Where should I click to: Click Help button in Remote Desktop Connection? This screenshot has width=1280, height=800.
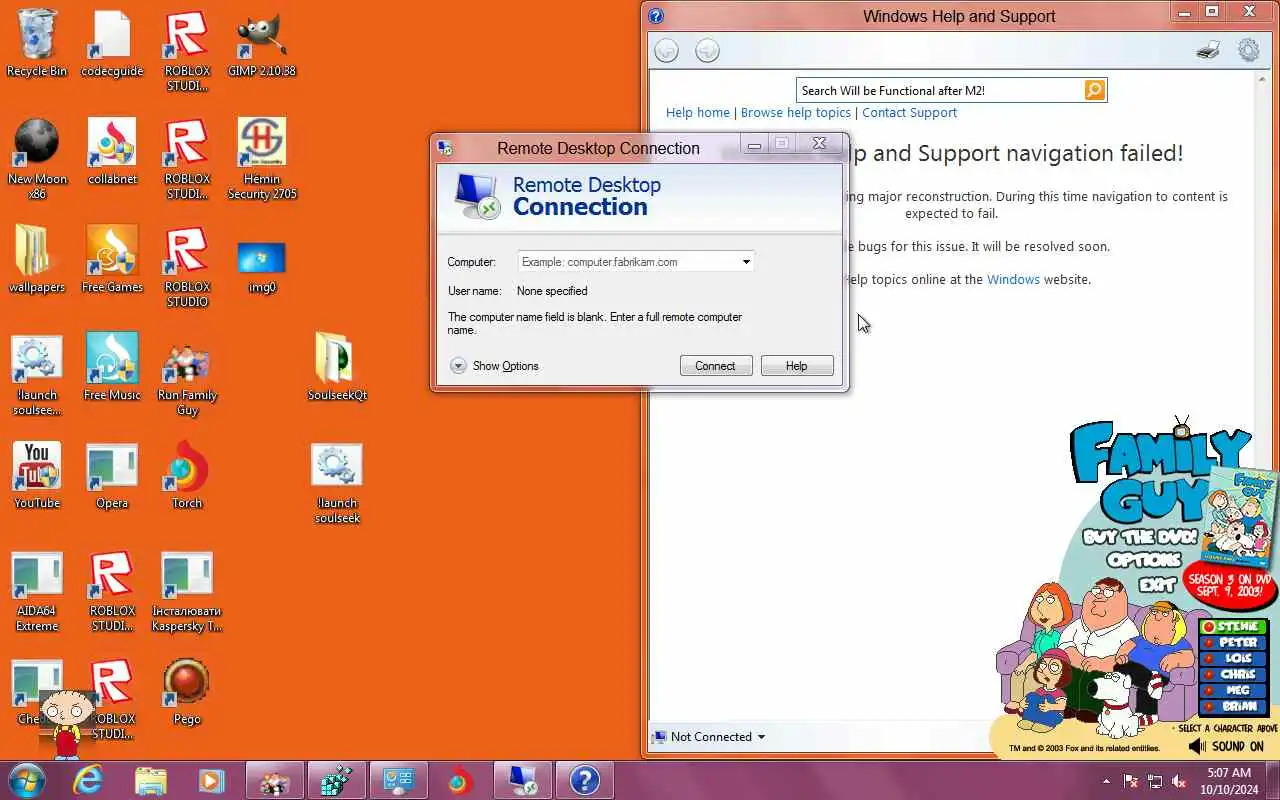coord(796,366)
